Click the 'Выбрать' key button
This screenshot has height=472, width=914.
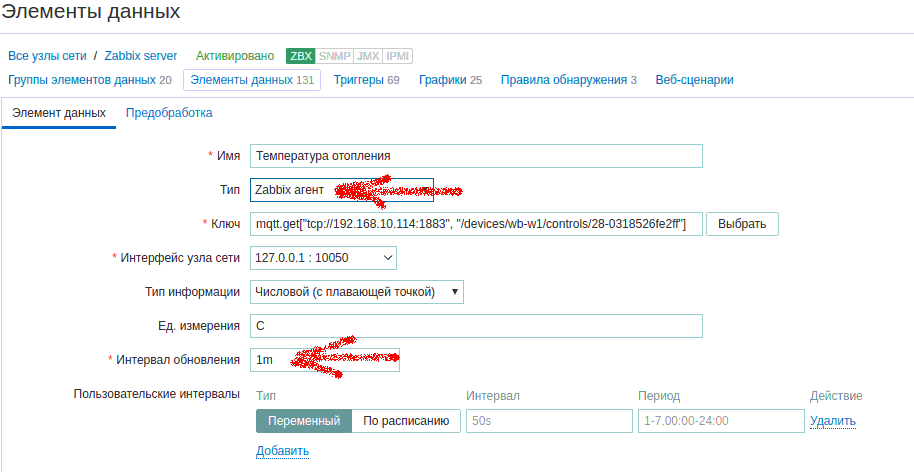[742, 224]
